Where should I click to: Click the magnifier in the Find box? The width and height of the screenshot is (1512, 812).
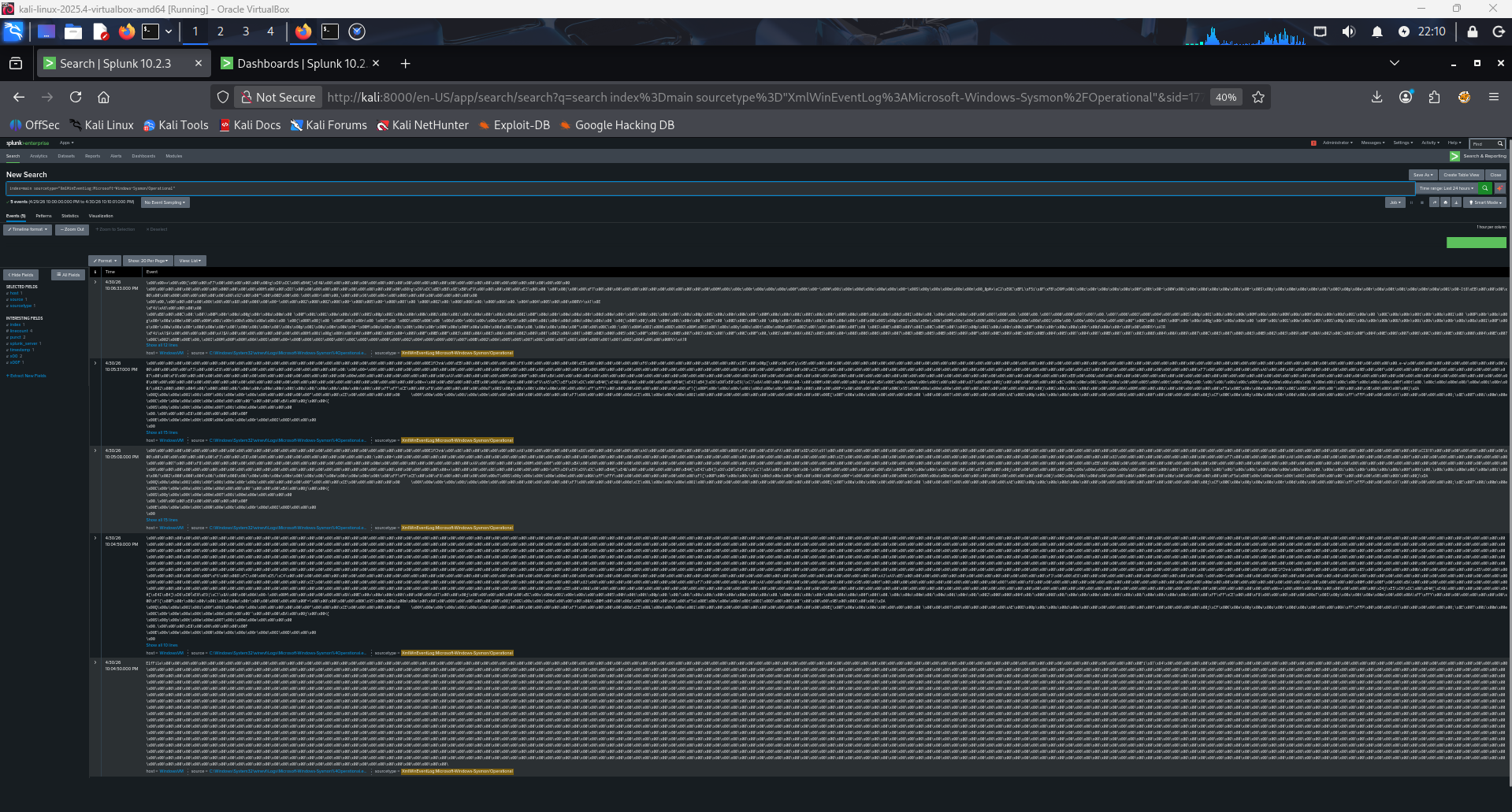click(x=1500, y=143)
